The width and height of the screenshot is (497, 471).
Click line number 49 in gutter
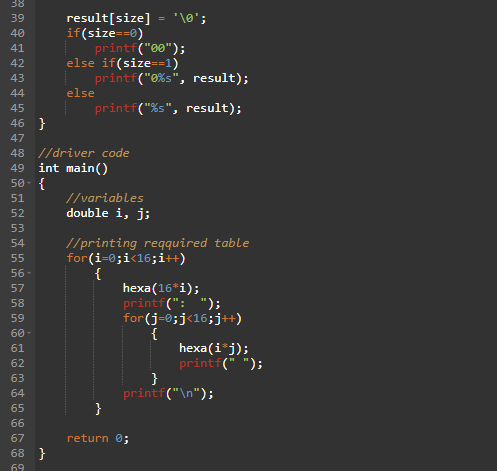pos(17,168)
